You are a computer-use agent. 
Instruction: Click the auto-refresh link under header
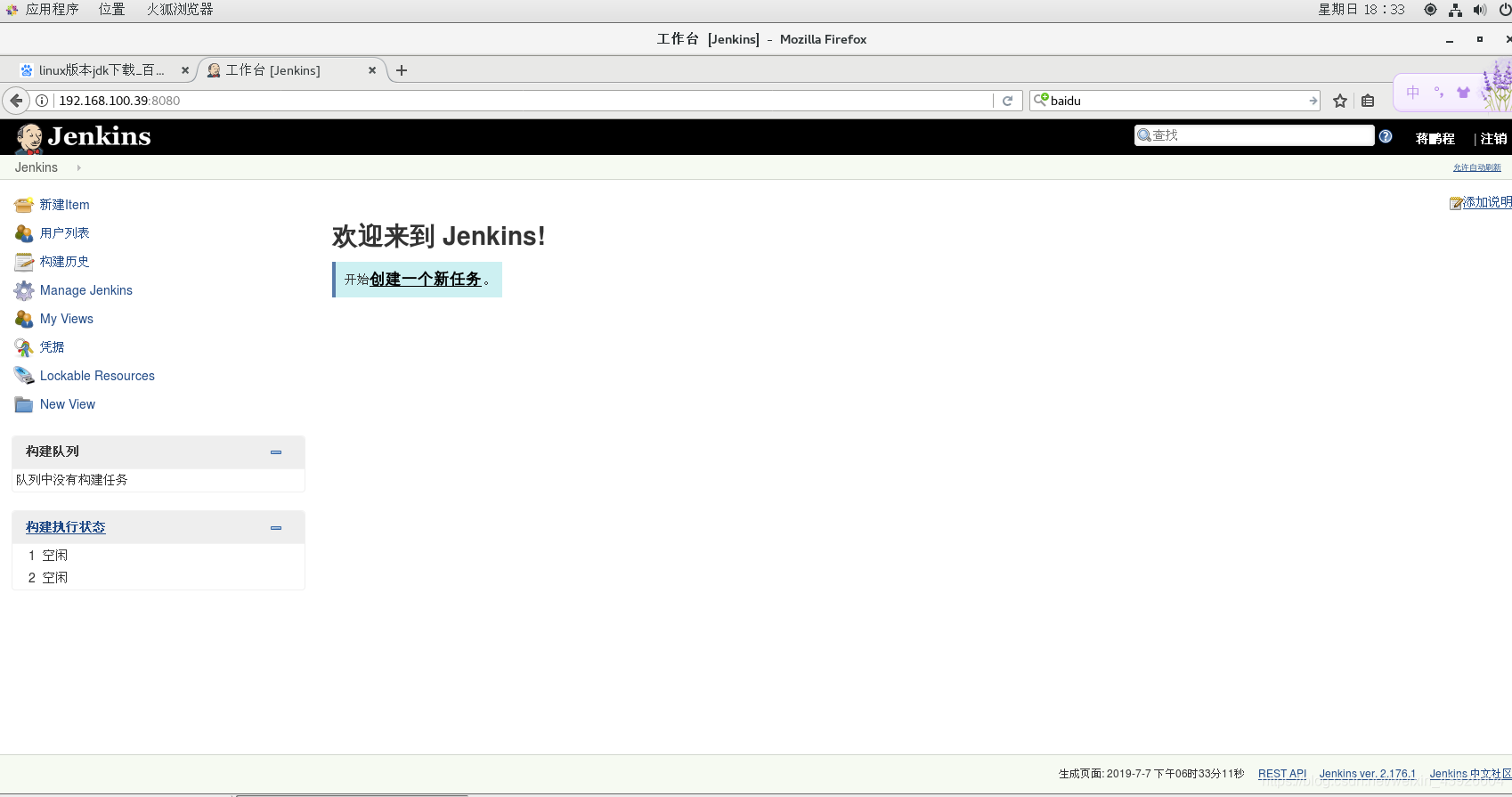click(x=1477, y=167)
